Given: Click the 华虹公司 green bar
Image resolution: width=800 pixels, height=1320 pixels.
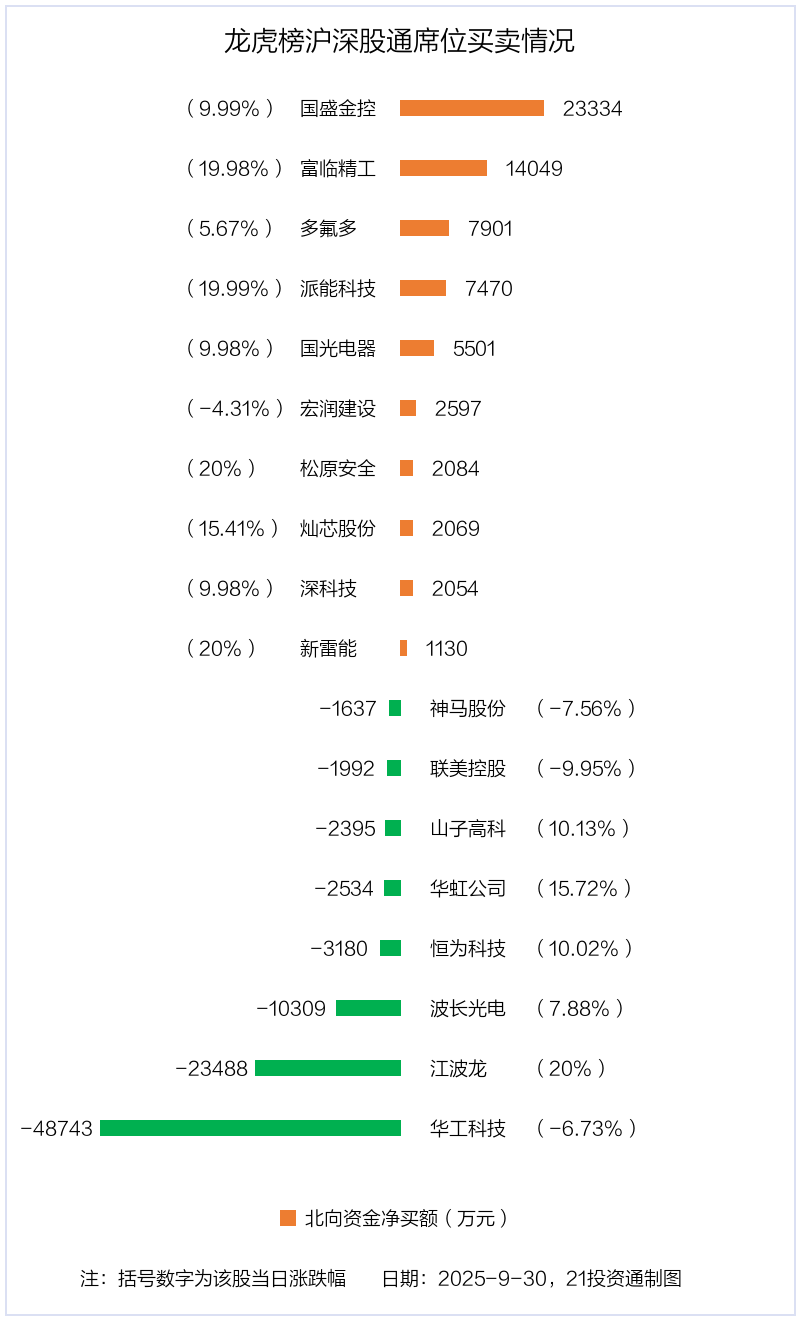Looking at the screenshot, I should (x=392, y=888).
